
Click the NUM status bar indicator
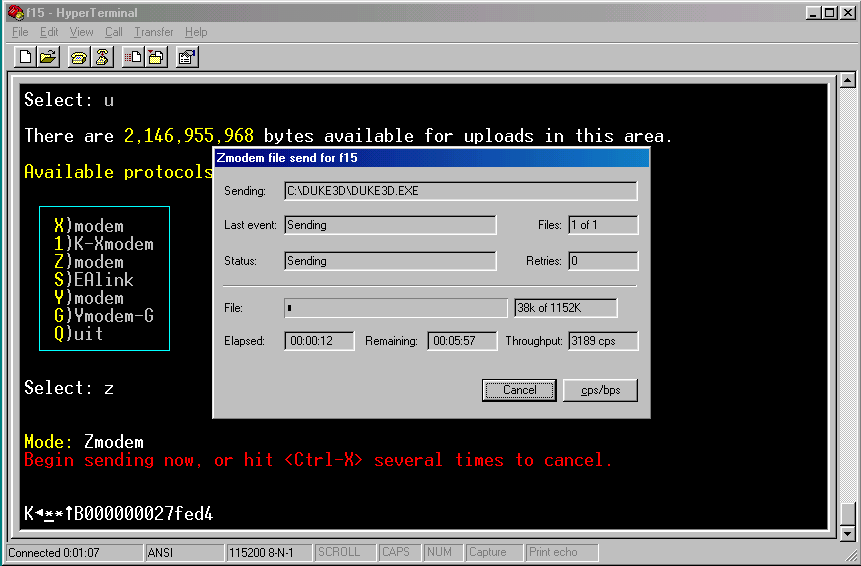[444, 552]
